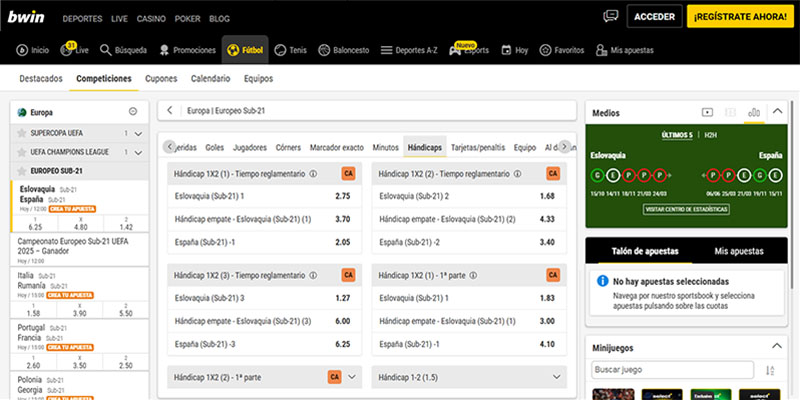Open Promociones section

click(x=187, y=50)
